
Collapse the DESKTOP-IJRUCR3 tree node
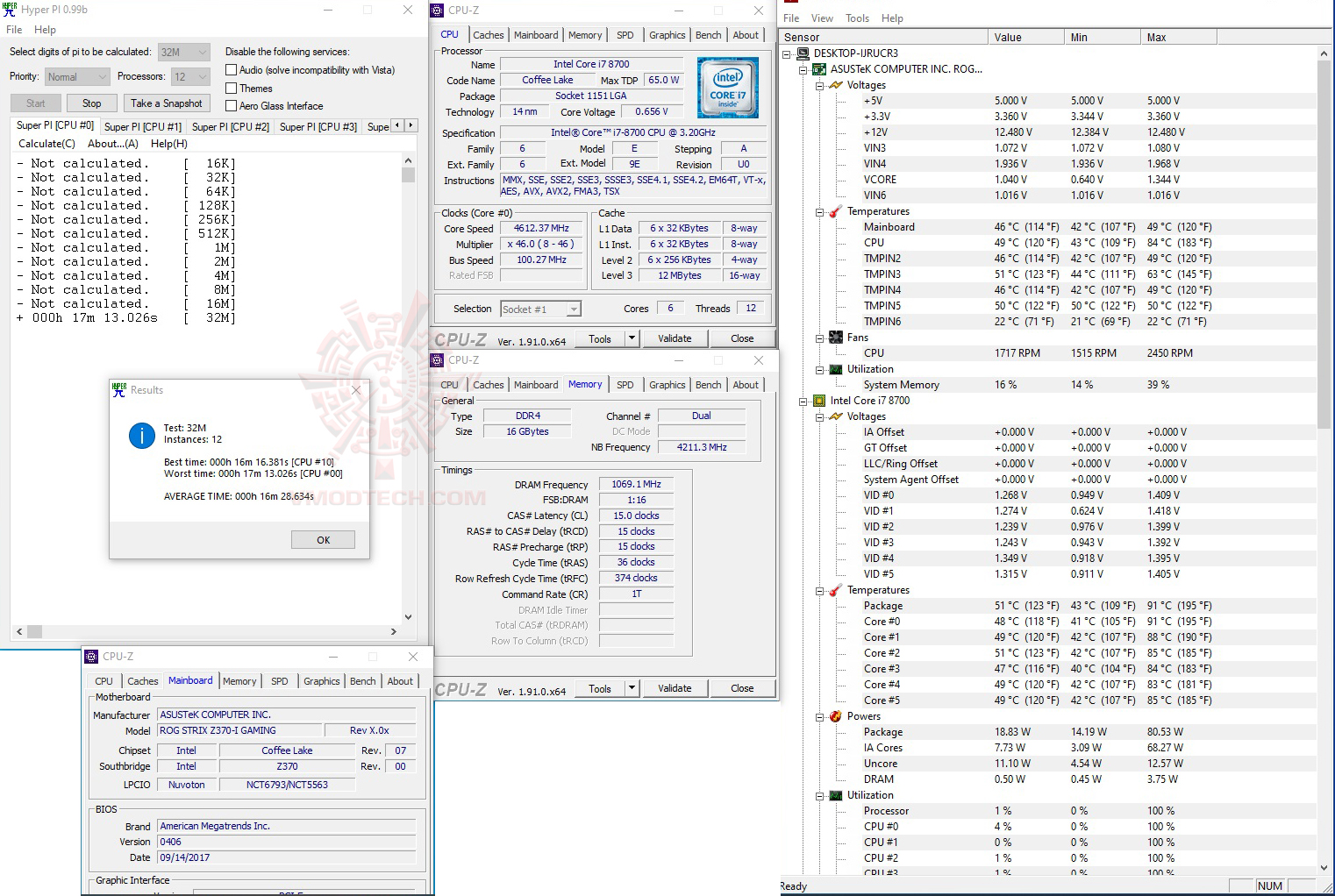(x=787, y=53)
